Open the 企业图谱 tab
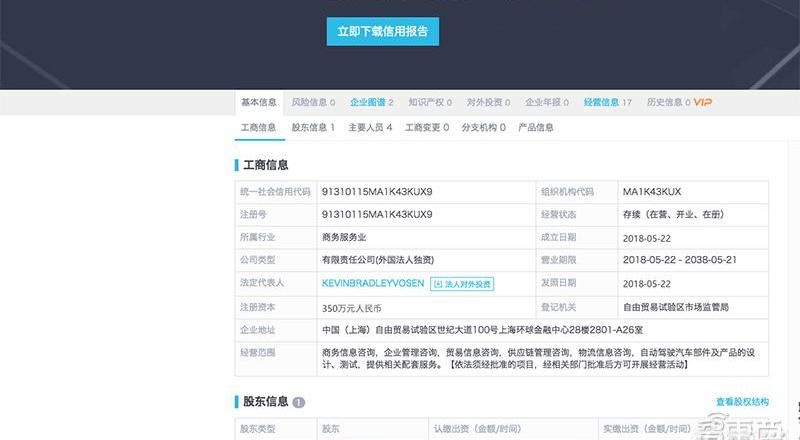This screenshot has width=800, height=440. click(371, 102)
